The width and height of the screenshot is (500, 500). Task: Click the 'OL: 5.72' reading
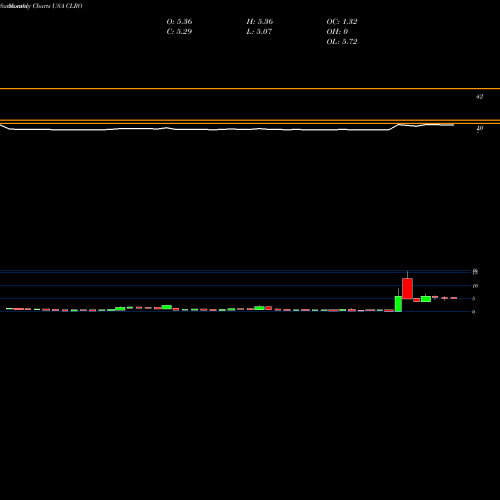coord(342,42)
